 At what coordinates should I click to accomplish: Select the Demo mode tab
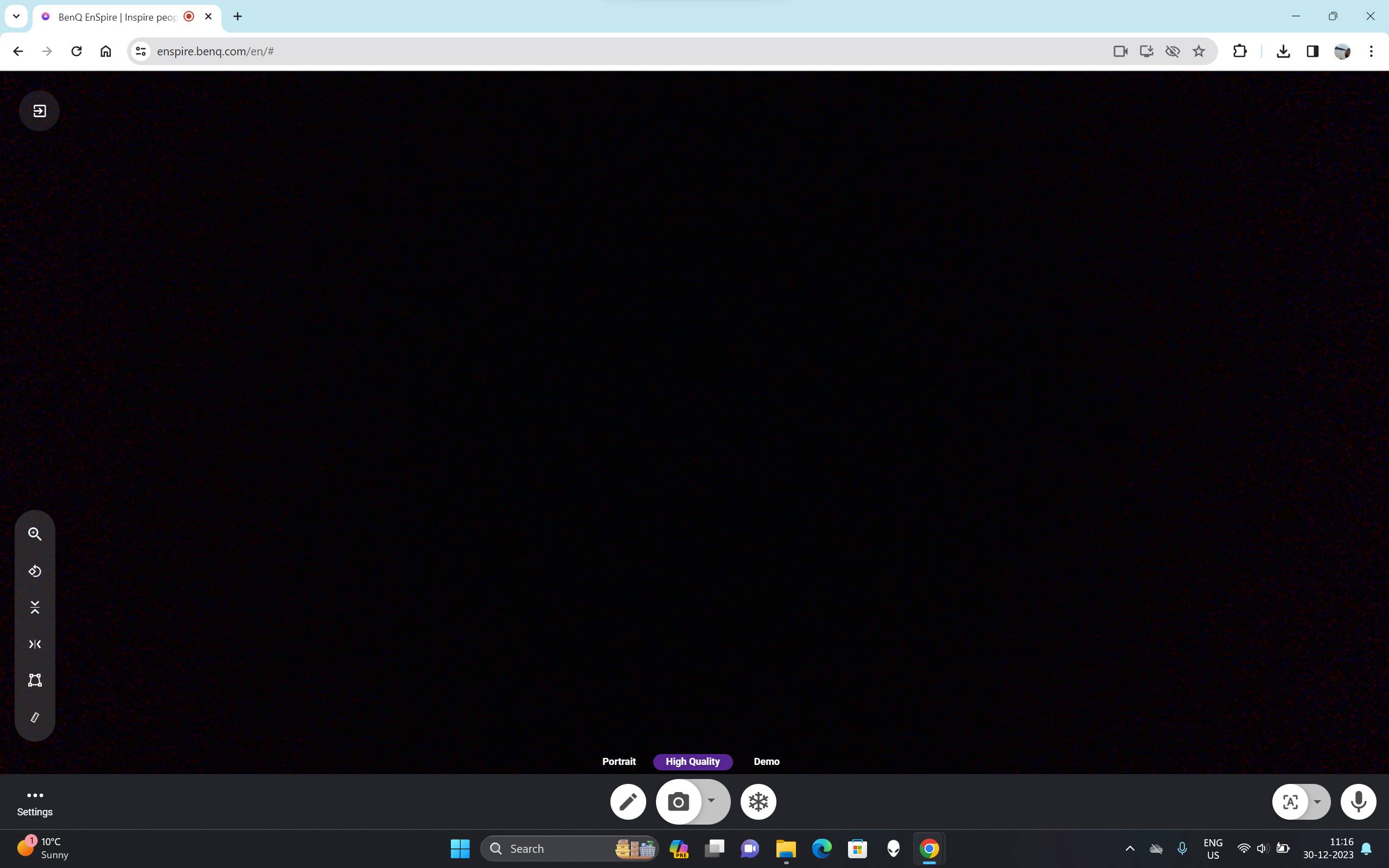[x=766, y=762]
